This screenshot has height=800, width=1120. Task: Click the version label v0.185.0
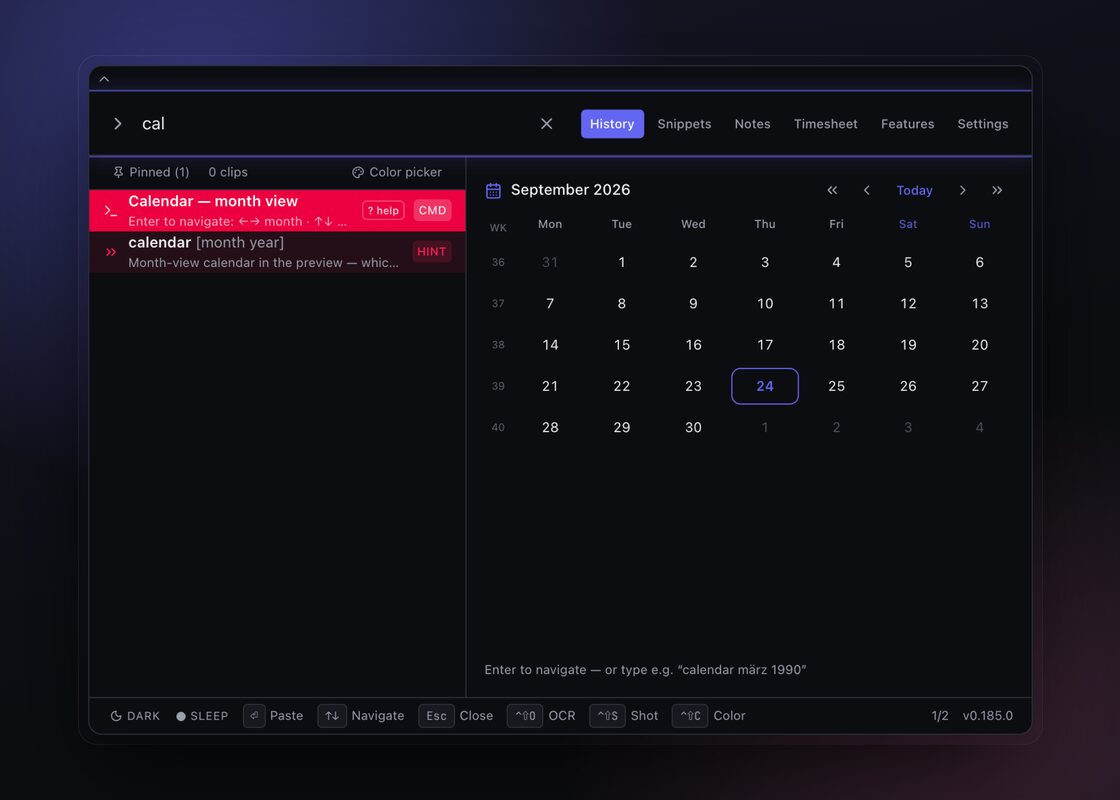[988, 716]
